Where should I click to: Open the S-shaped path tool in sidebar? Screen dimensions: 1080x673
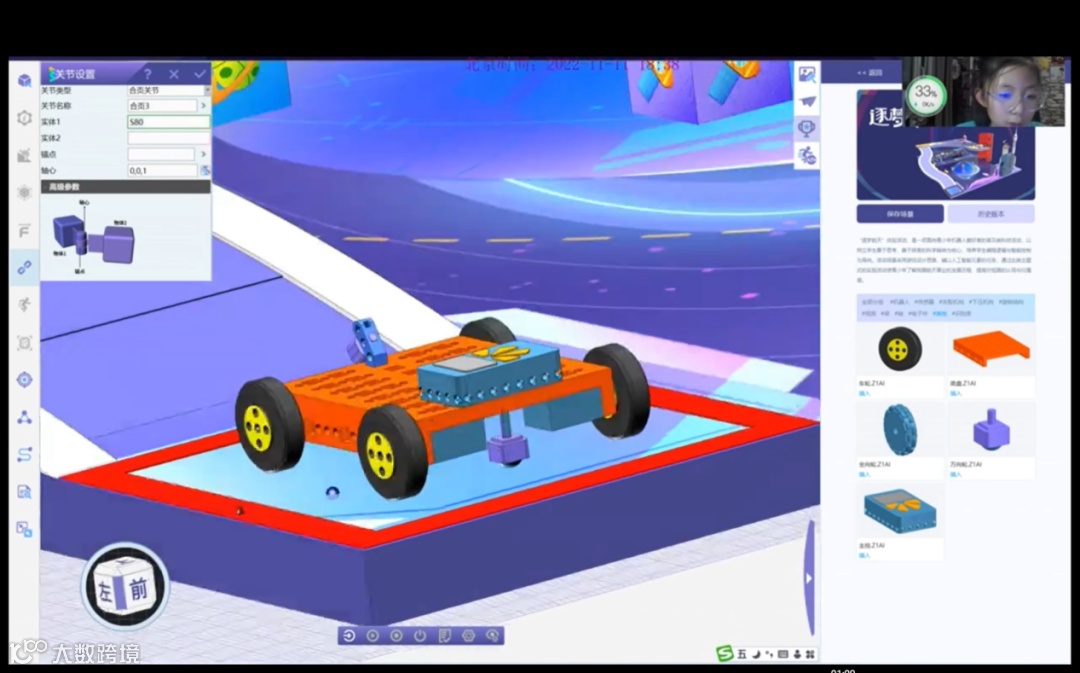click(x=24, y=454)
